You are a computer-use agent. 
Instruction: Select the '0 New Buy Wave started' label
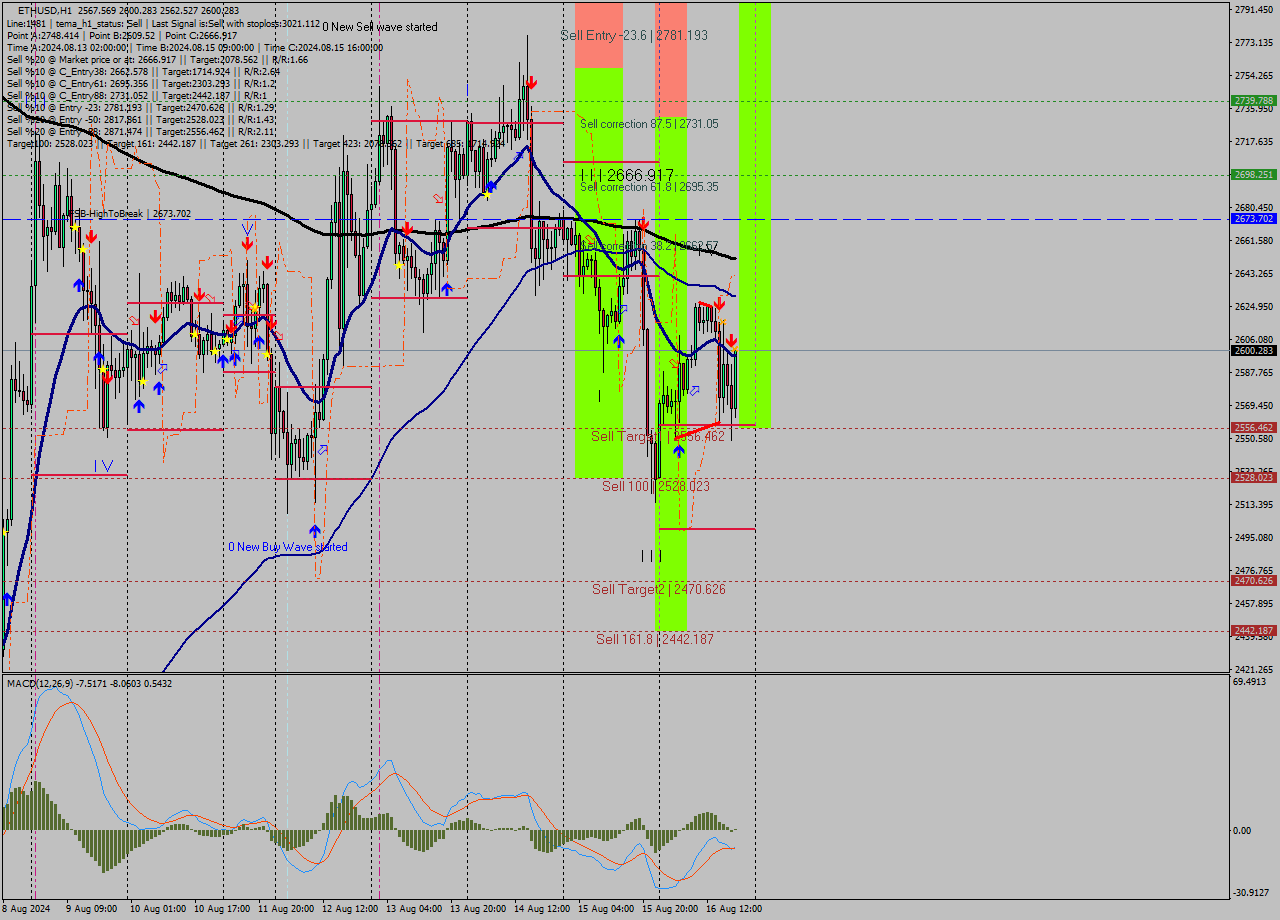point(288,547)
